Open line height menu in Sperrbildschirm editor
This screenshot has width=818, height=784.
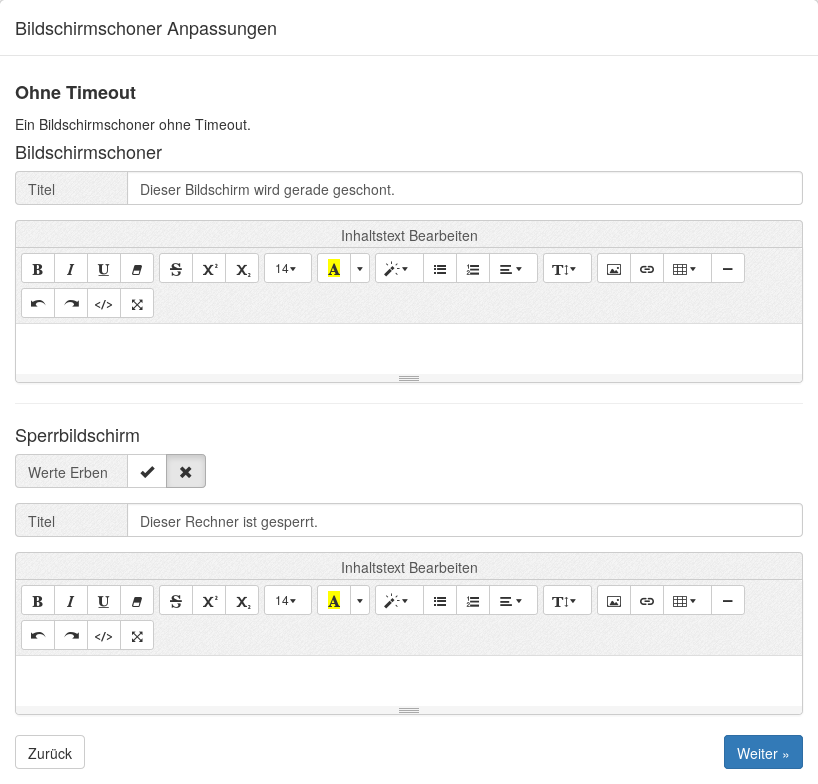point(566,601)
